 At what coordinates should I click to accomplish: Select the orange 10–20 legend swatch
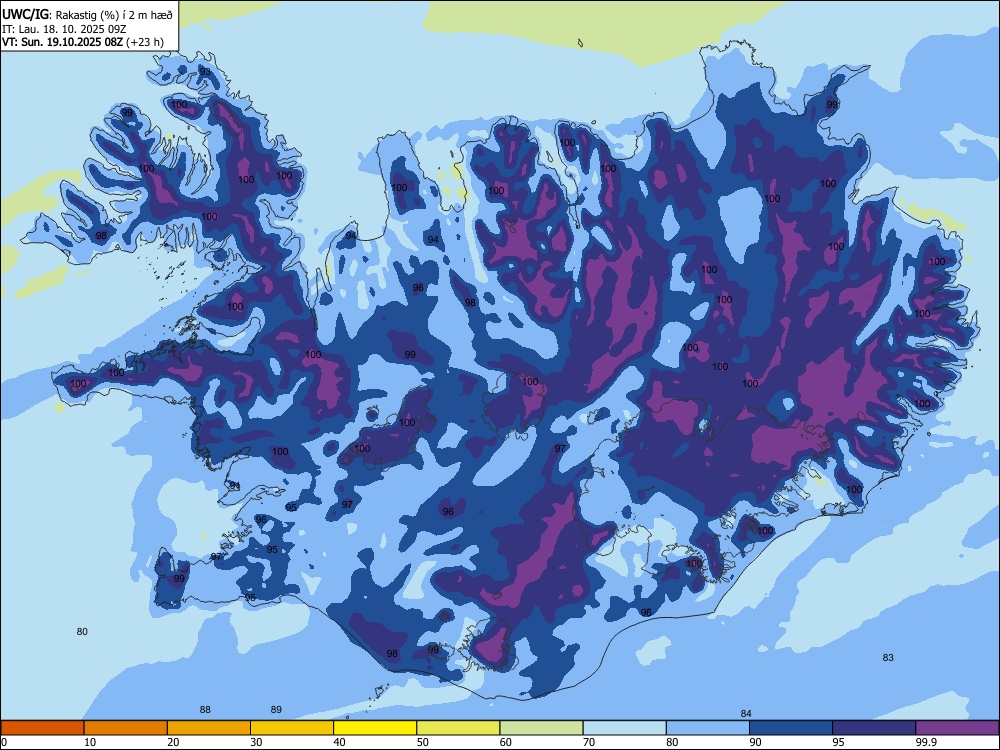tap(126, 728)
